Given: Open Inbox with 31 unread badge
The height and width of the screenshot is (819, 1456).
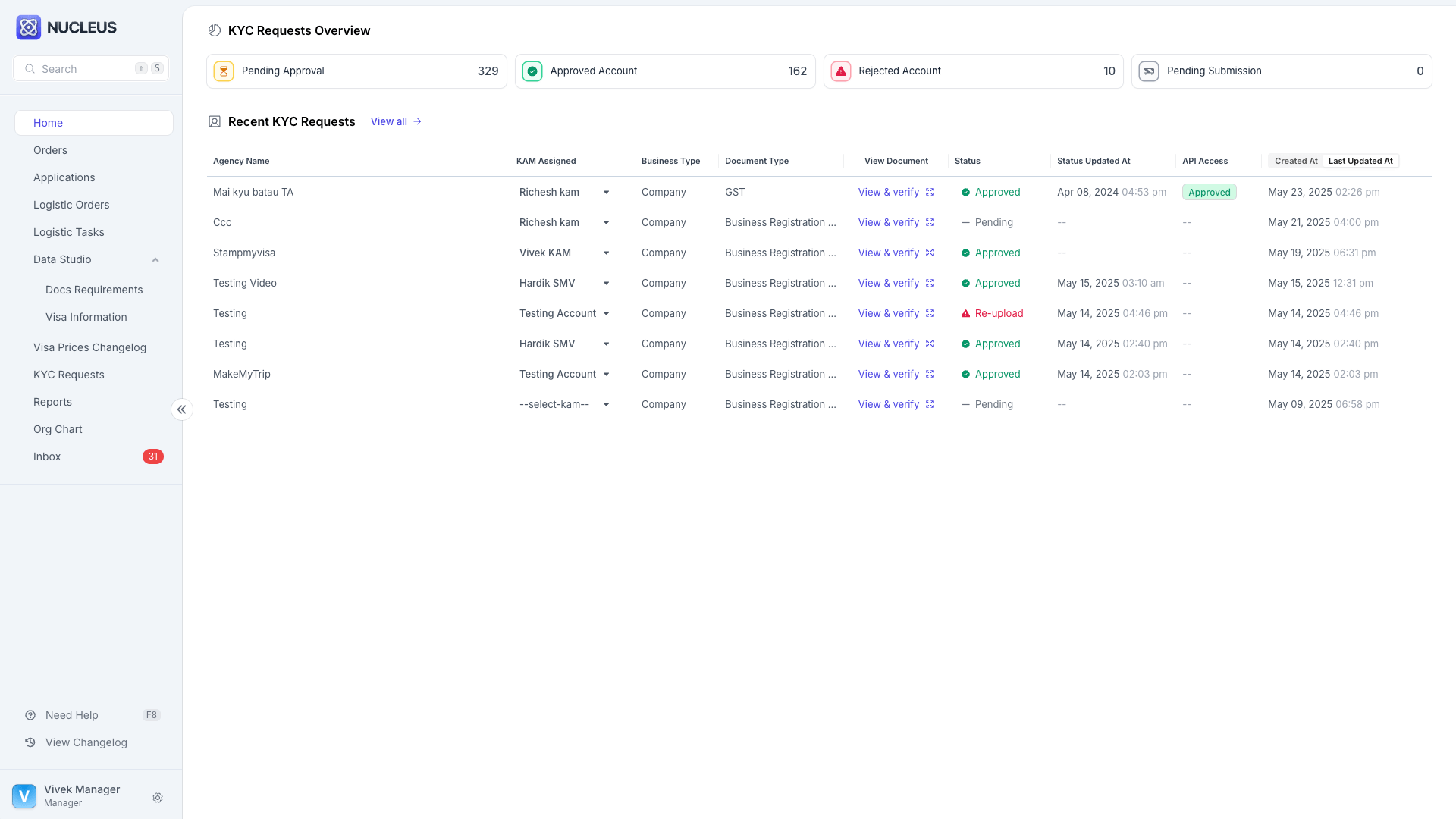Looking at the screenshot, I should pos(47,457).
